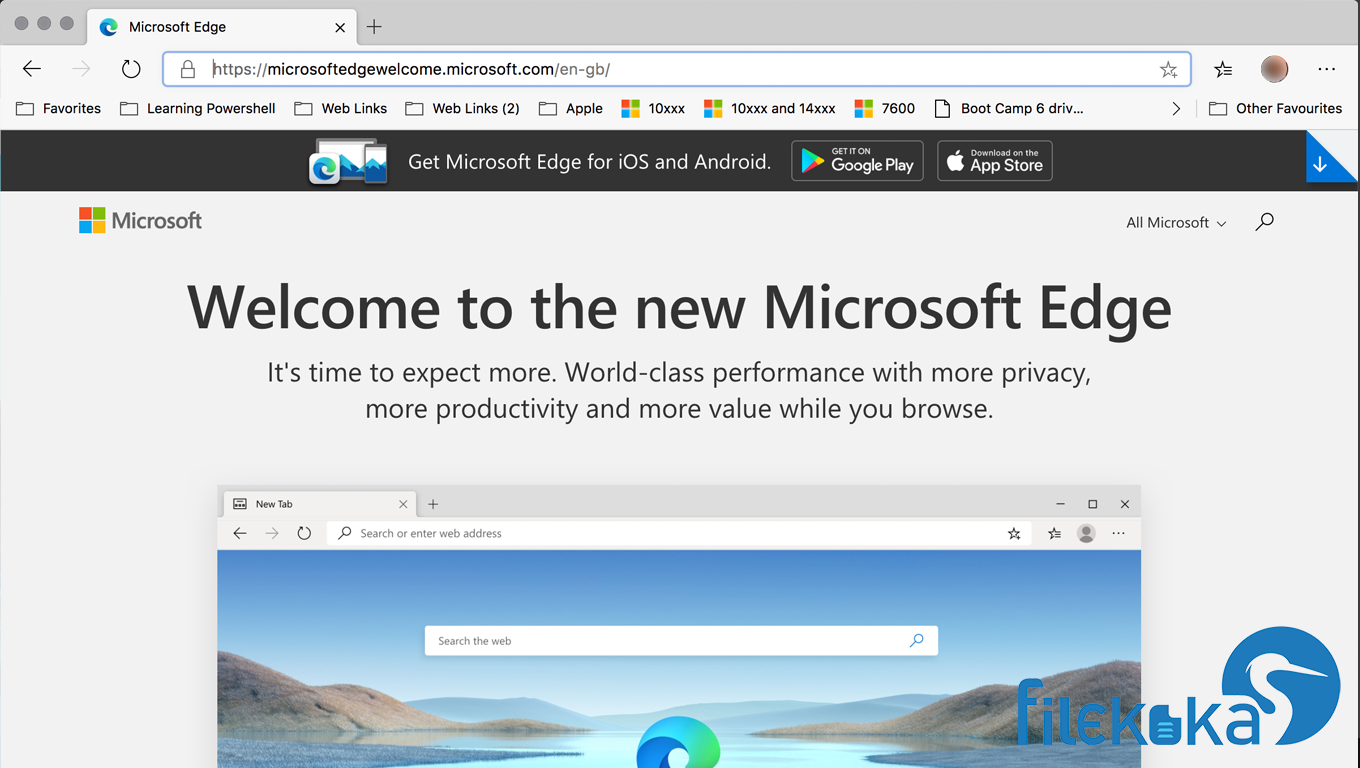Click the Edge devices icon in banner
Image resolution: width=1360 pixels, height=768 pixels.
pyautogui.click(x=348, y=163)
